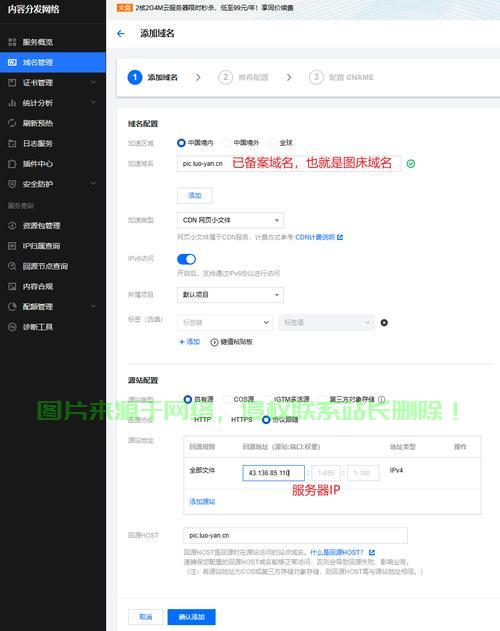
Task: Click the green domain validation check icon
Action: 411,164
